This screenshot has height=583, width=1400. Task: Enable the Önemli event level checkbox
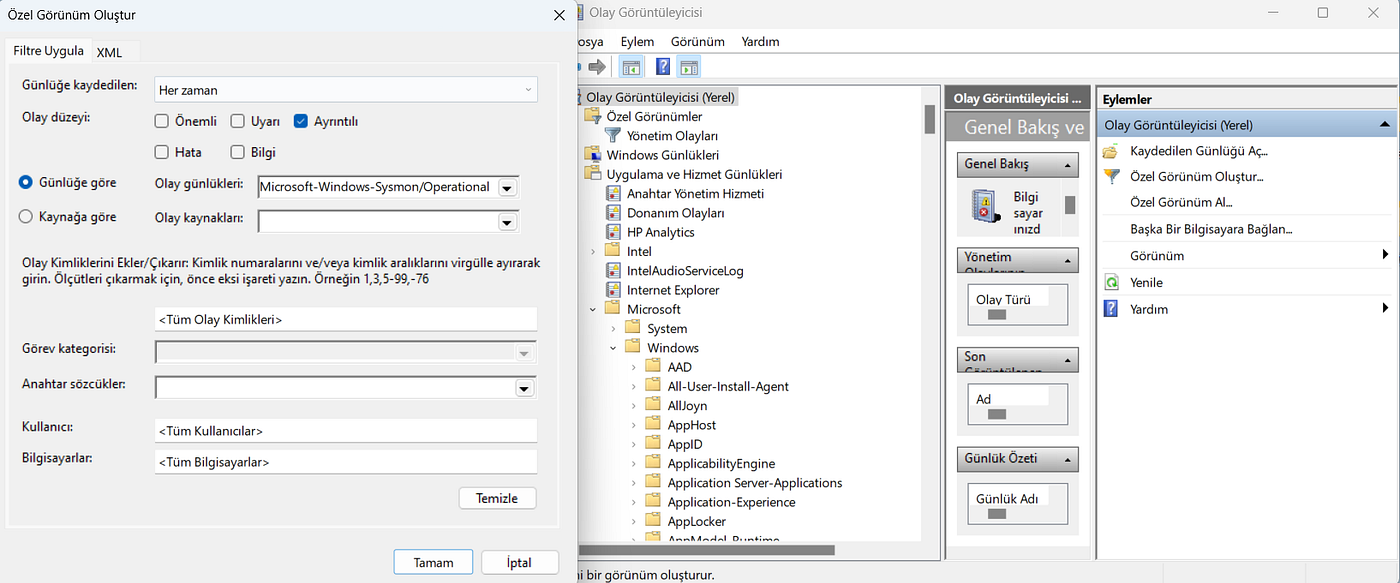point(162,121)
